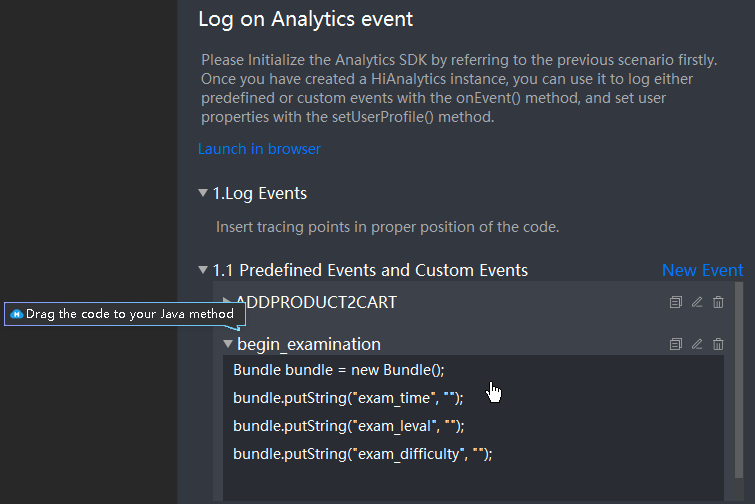Select the exam_leval putString code line
This screenshot has height=504, width=755.
349,426
